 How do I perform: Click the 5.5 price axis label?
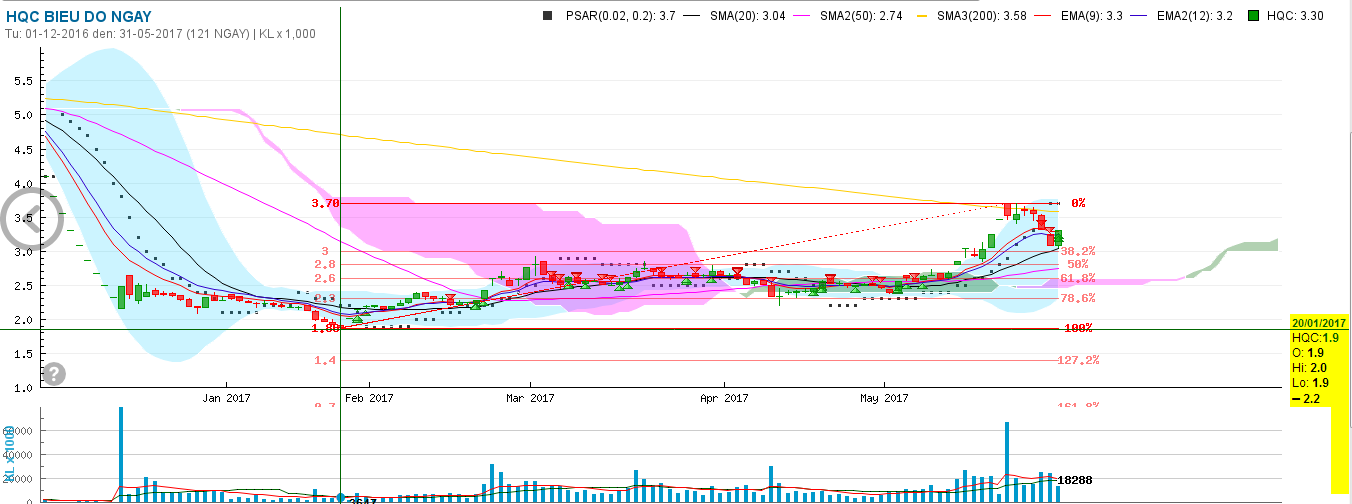(x=25, y=81)
